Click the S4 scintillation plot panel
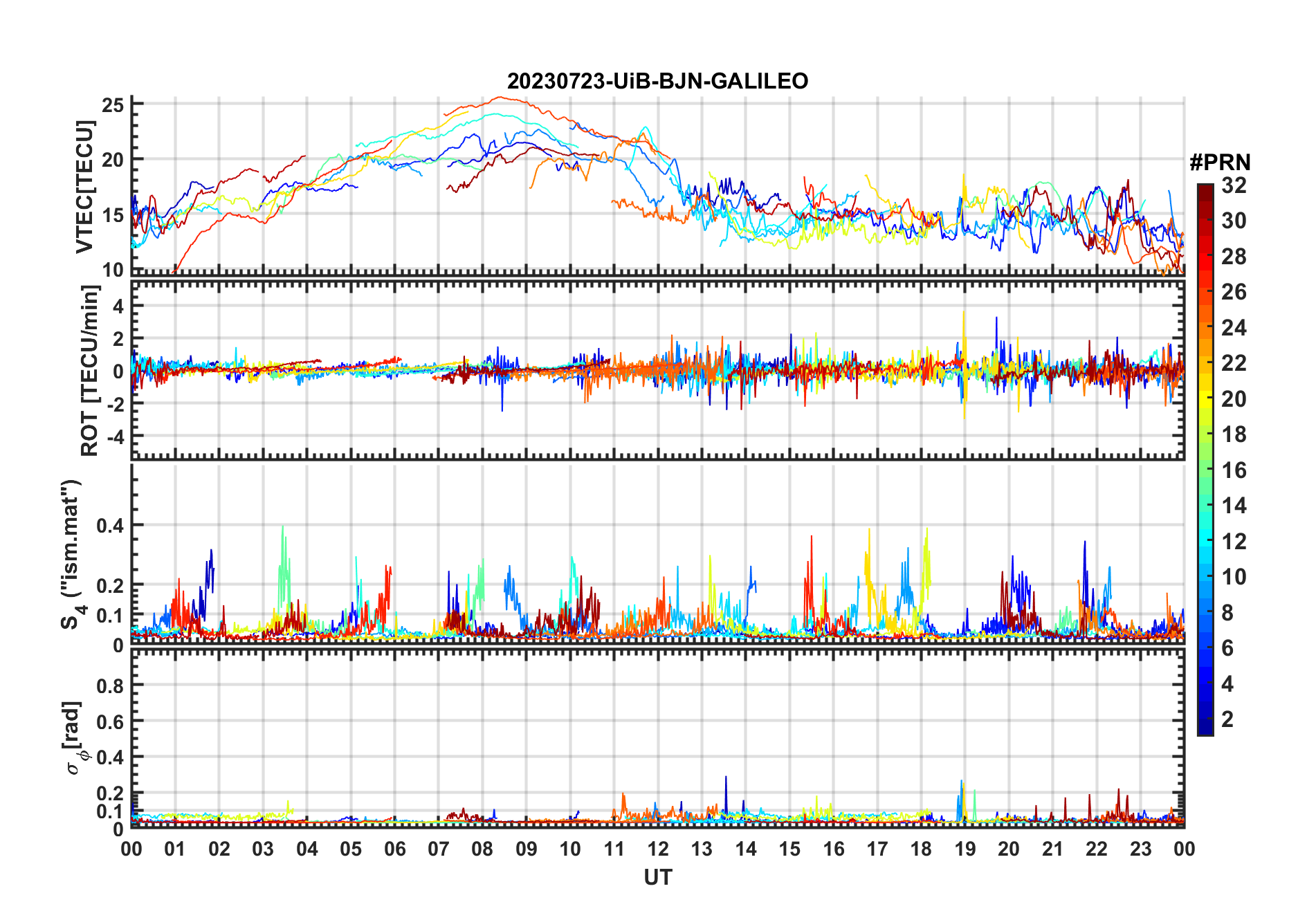The height and width of the screenshot is (920, 1316). click(x=658, y=553)
